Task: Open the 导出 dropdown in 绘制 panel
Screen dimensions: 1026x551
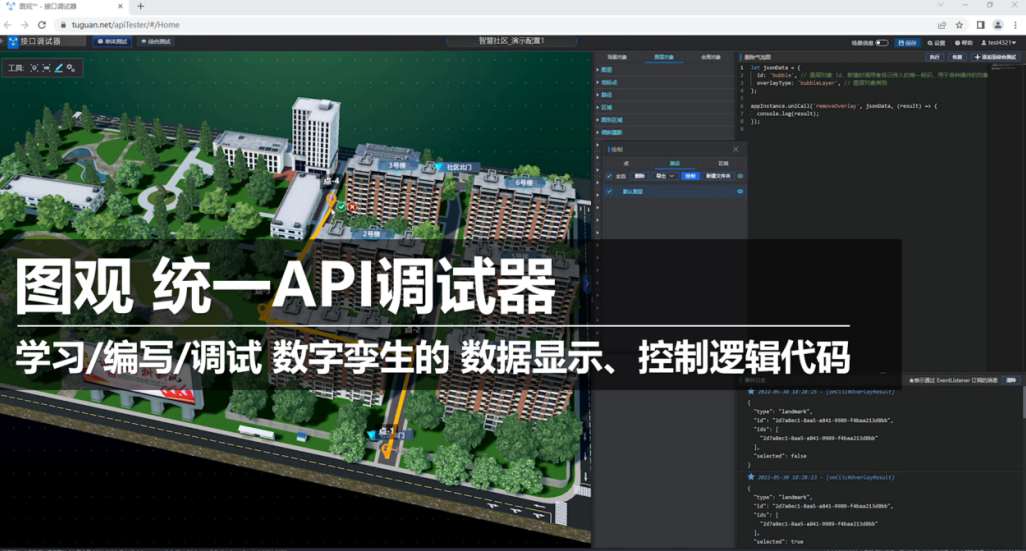Action: click(664, 176)
